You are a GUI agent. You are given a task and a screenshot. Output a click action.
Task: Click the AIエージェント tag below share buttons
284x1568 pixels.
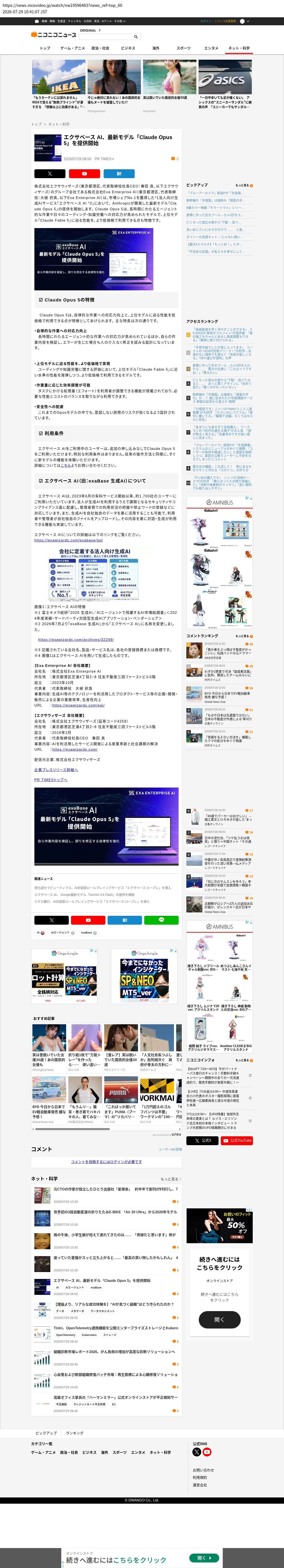[63, 932]
